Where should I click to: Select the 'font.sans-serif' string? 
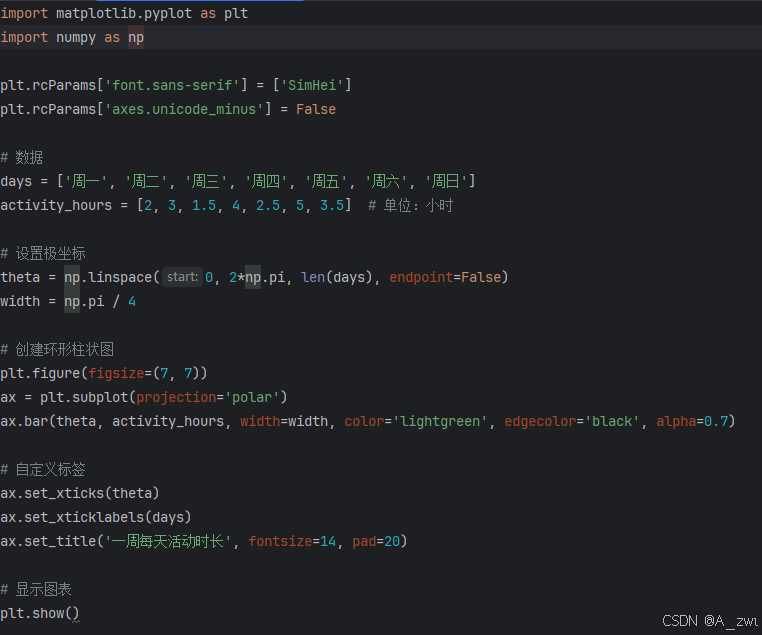[x=172, y=86]
